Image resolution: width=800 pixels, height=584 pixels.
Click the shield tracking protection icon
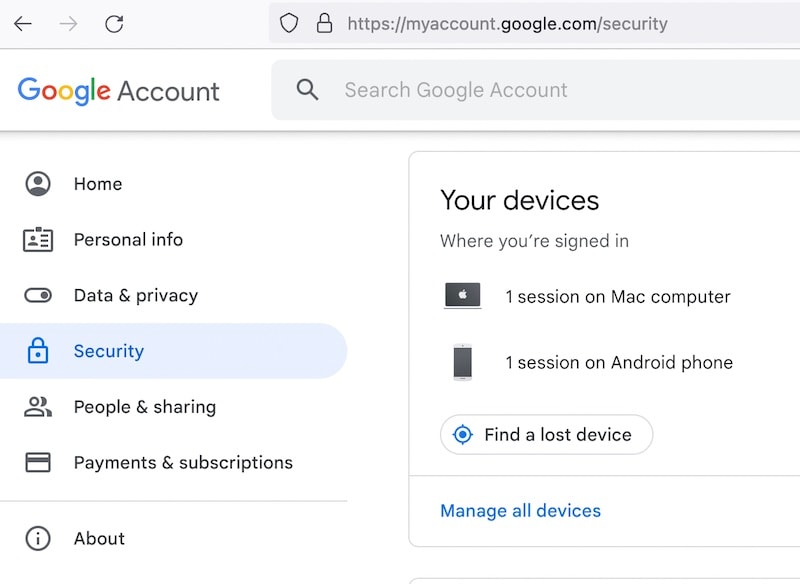289,23
